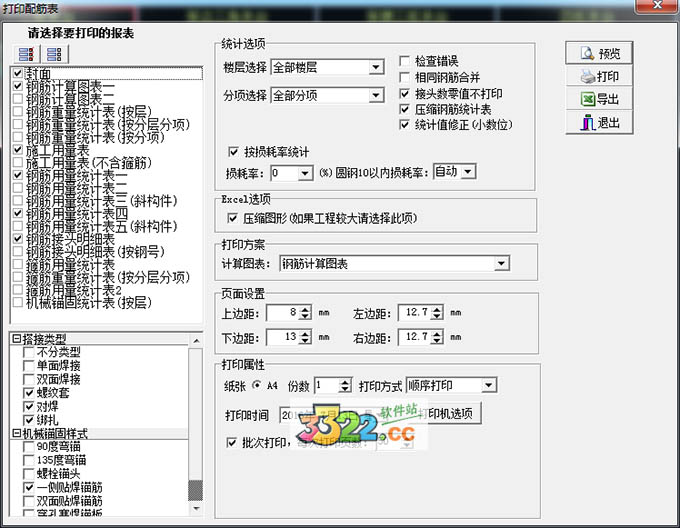The image size is (680, 528).
Task: Open 打印方式 dropdown
Action: 489,385
